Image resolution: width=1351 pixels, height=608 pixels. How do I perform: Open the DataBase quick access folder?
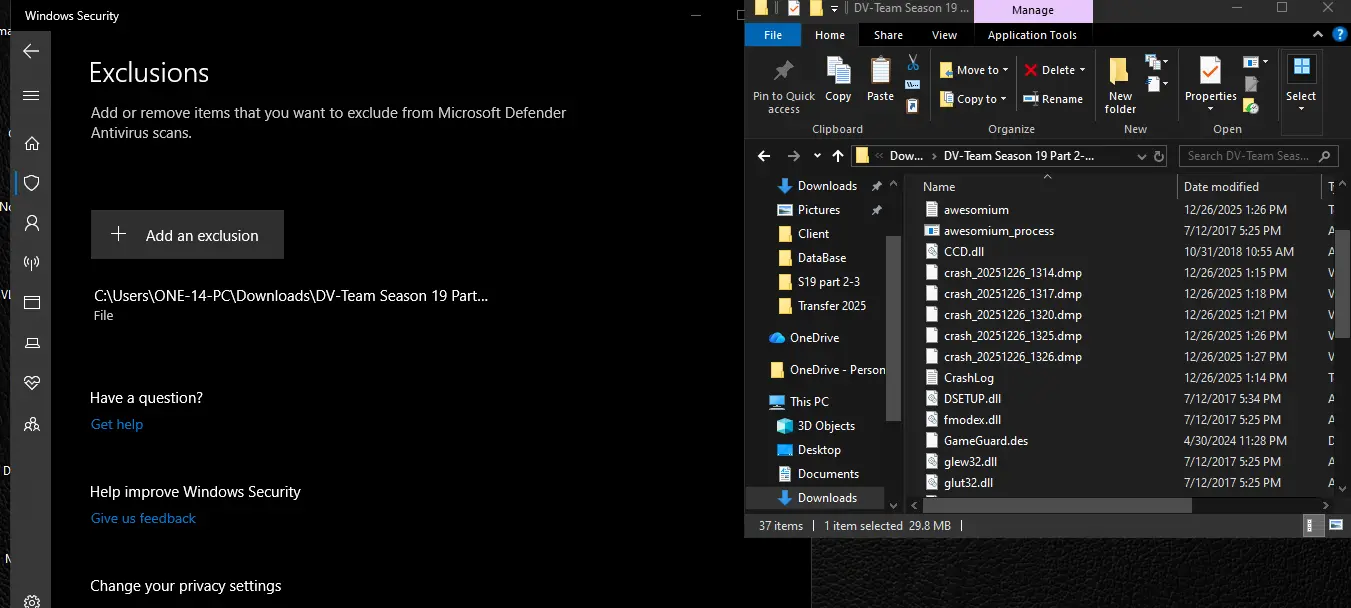tap(822, 257)
